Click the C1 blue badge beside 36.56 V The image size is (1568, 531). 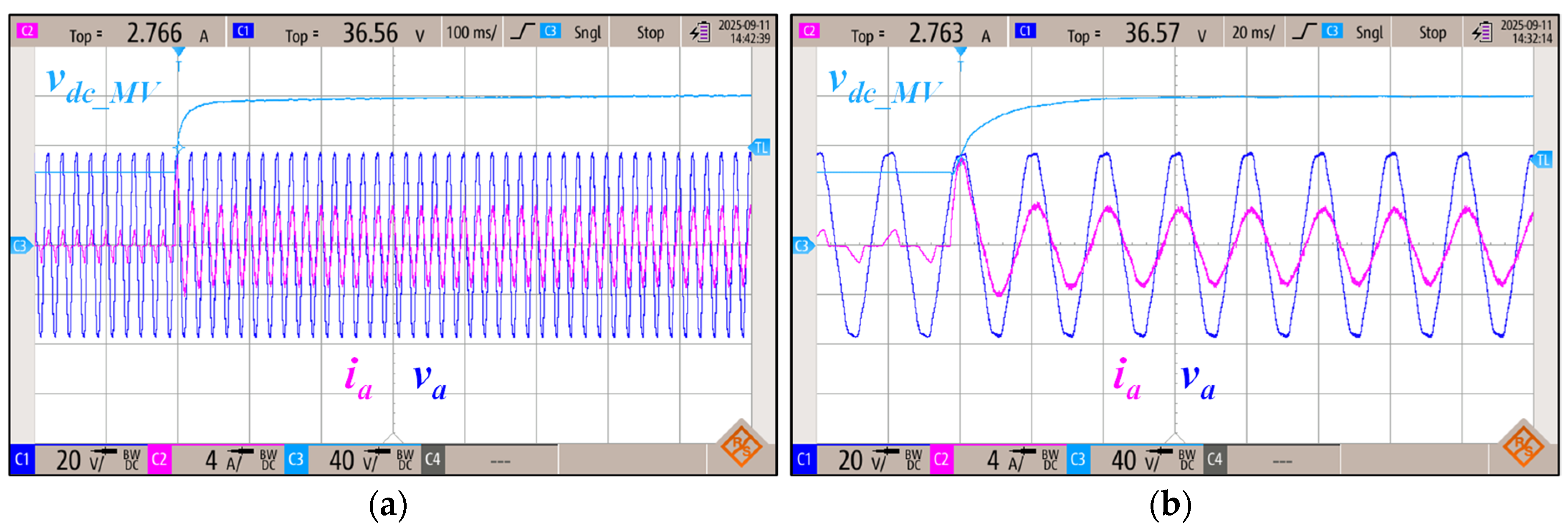coord(243,31)
